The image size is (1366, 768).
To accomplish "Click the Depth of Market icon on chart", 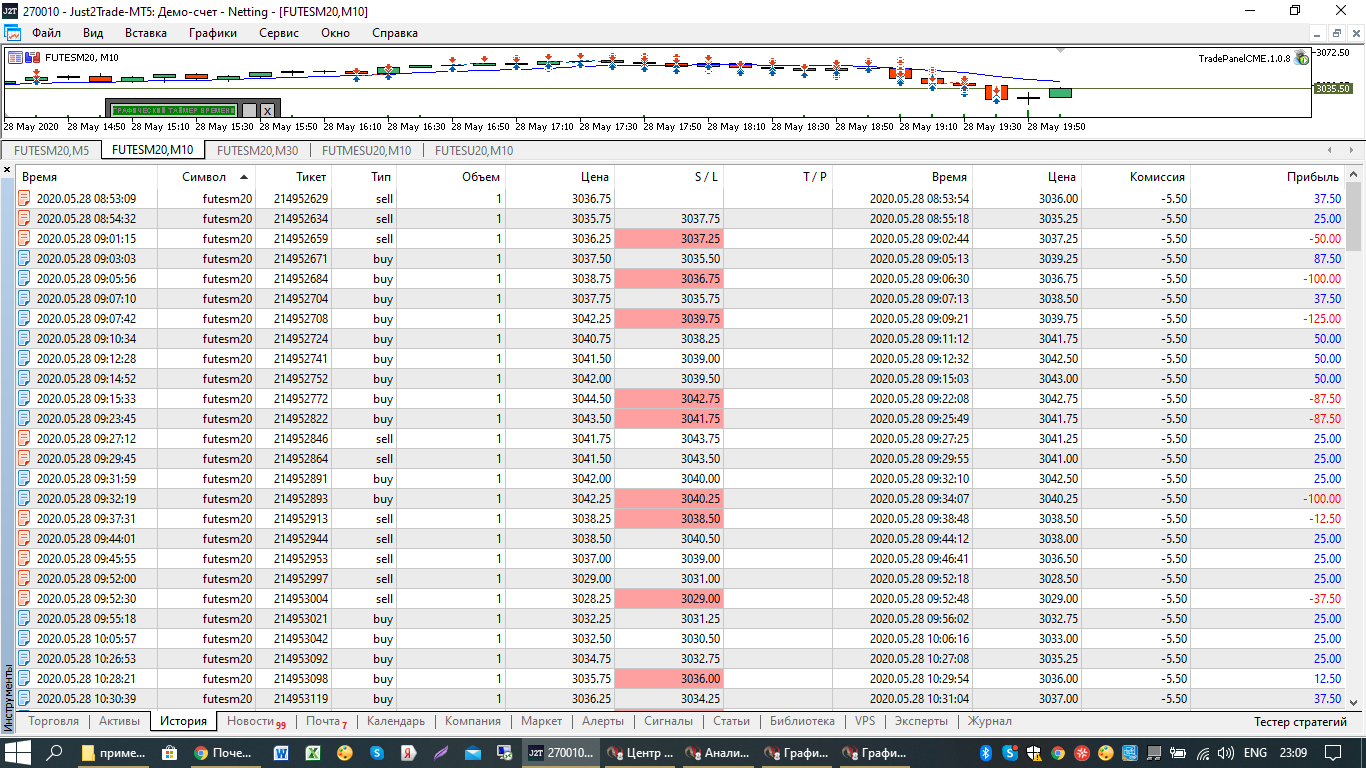I will coord(15,57).
